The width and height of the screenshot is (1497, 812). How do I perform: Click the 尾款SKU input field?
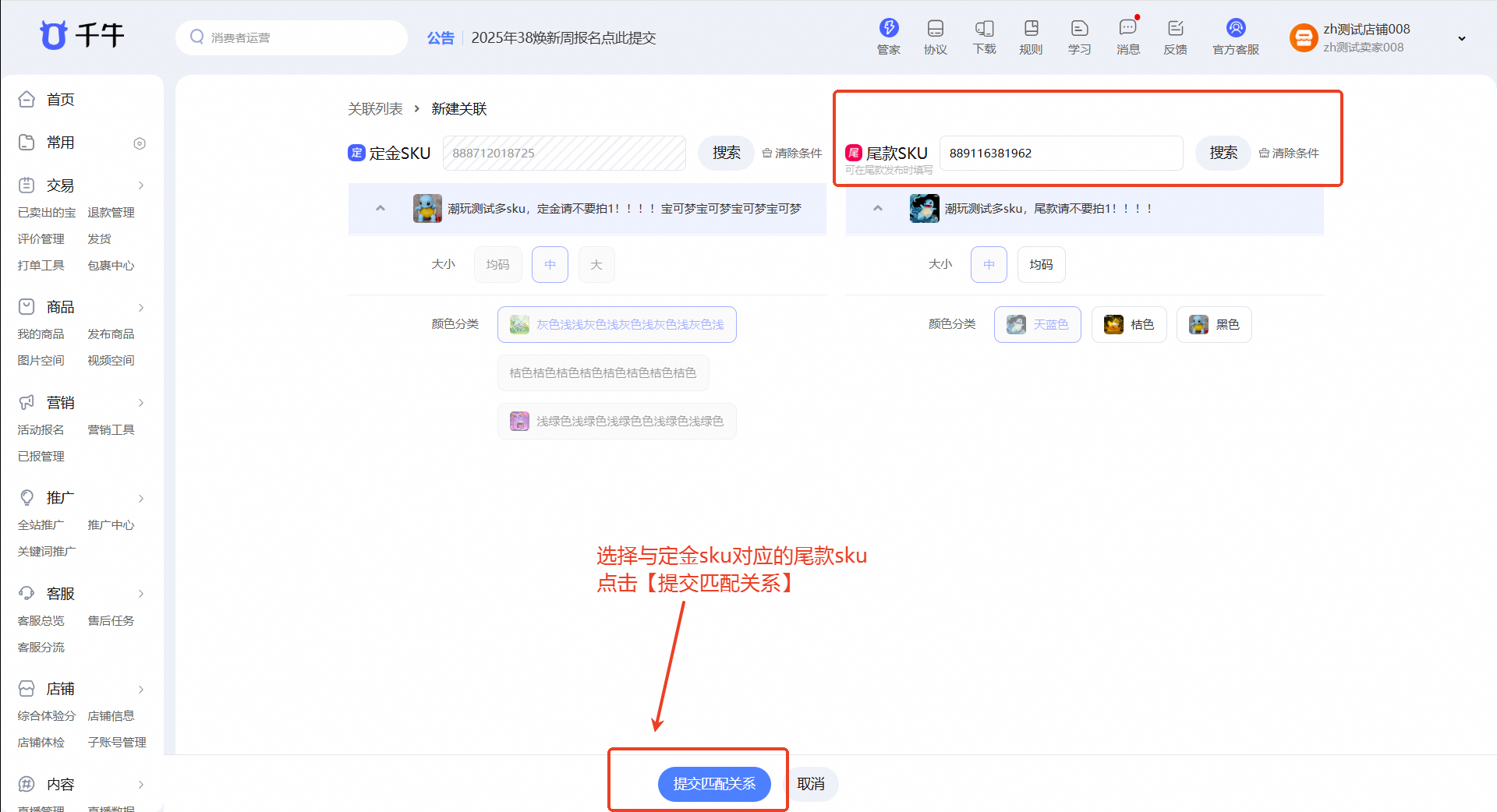pos(1061,153)
